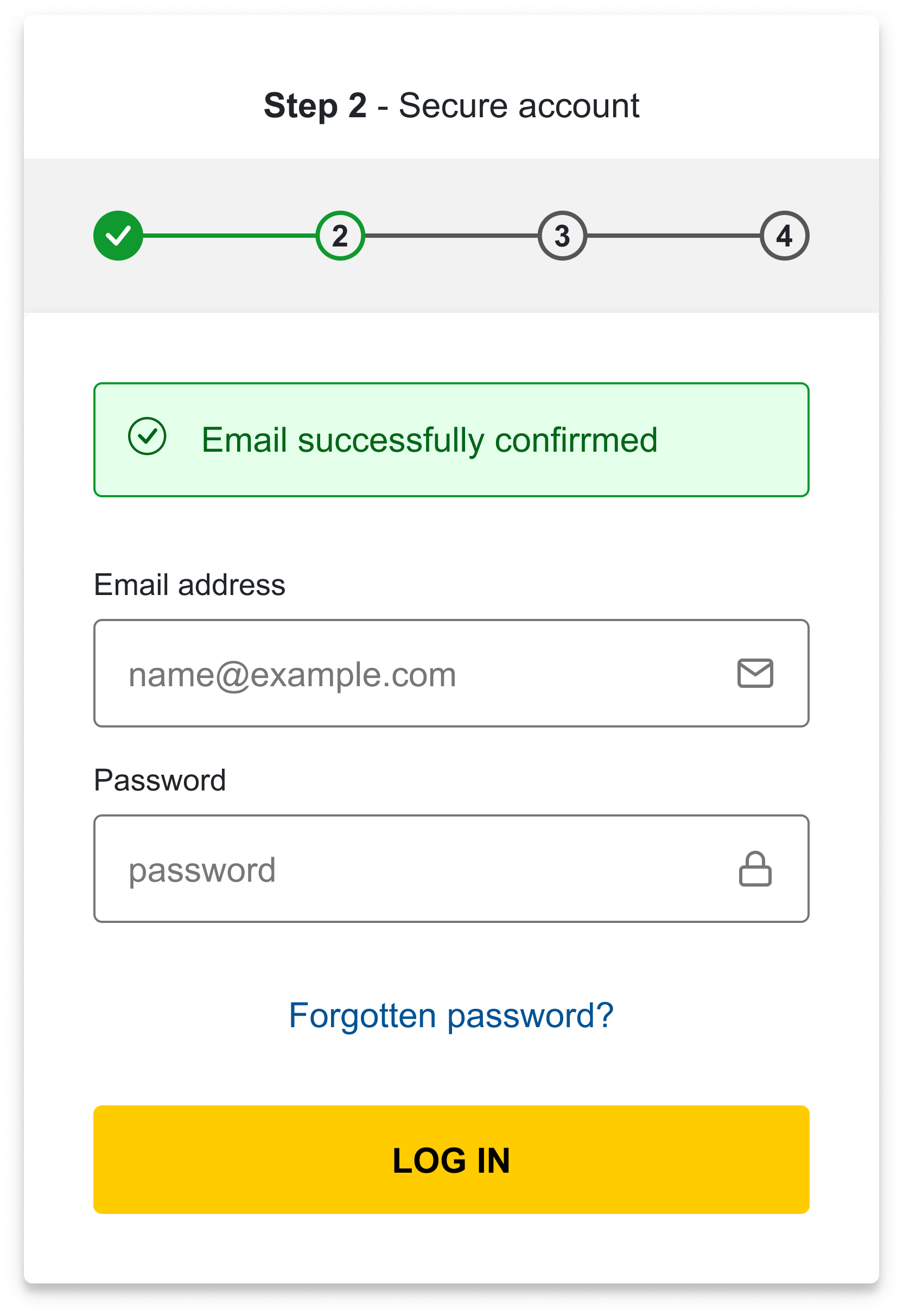Click the padlock icon in password field

pyautogui.click(x=755, y=869)
